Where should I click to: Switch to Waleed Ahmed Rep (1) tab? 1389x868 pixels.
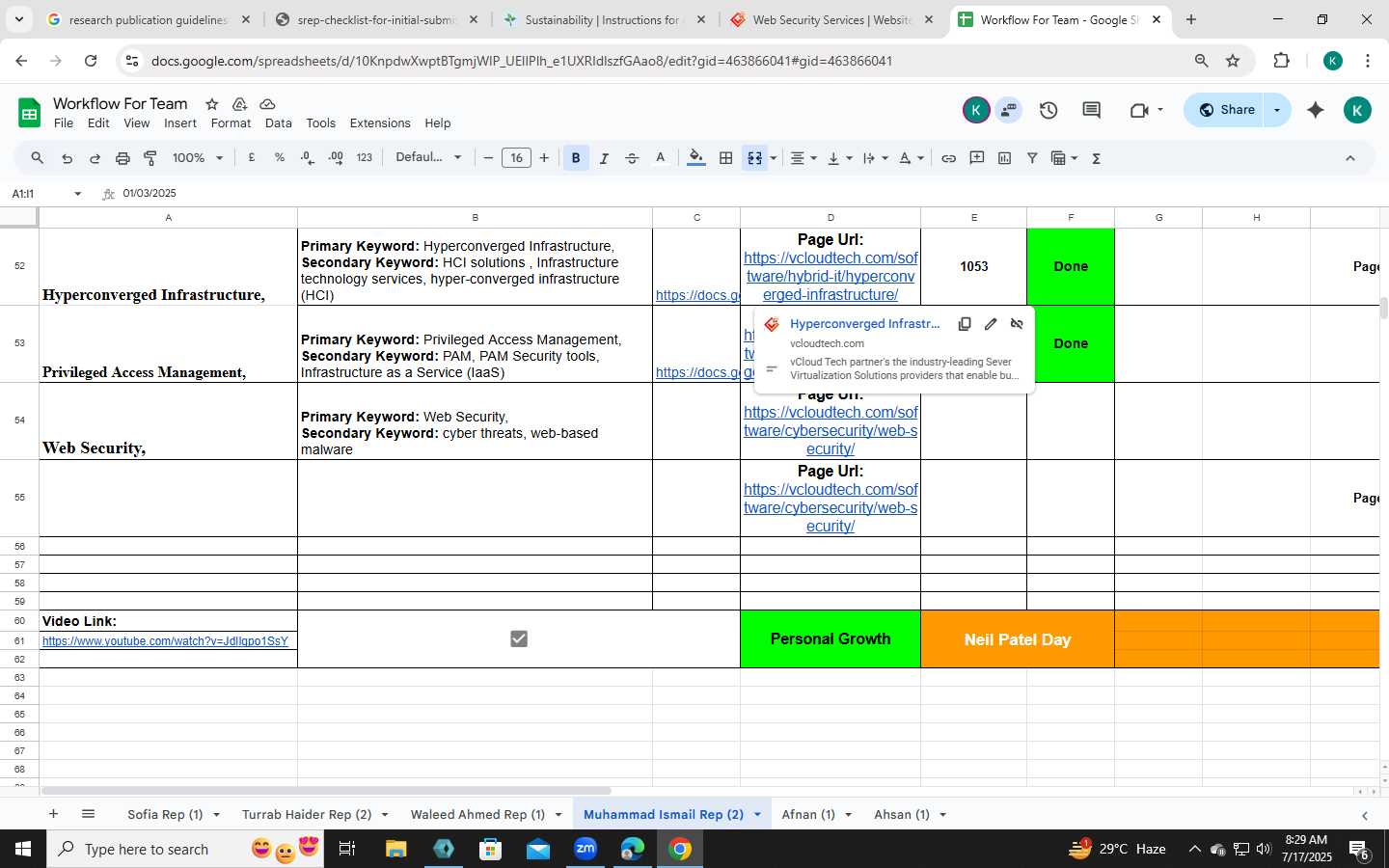click(477, 814)
